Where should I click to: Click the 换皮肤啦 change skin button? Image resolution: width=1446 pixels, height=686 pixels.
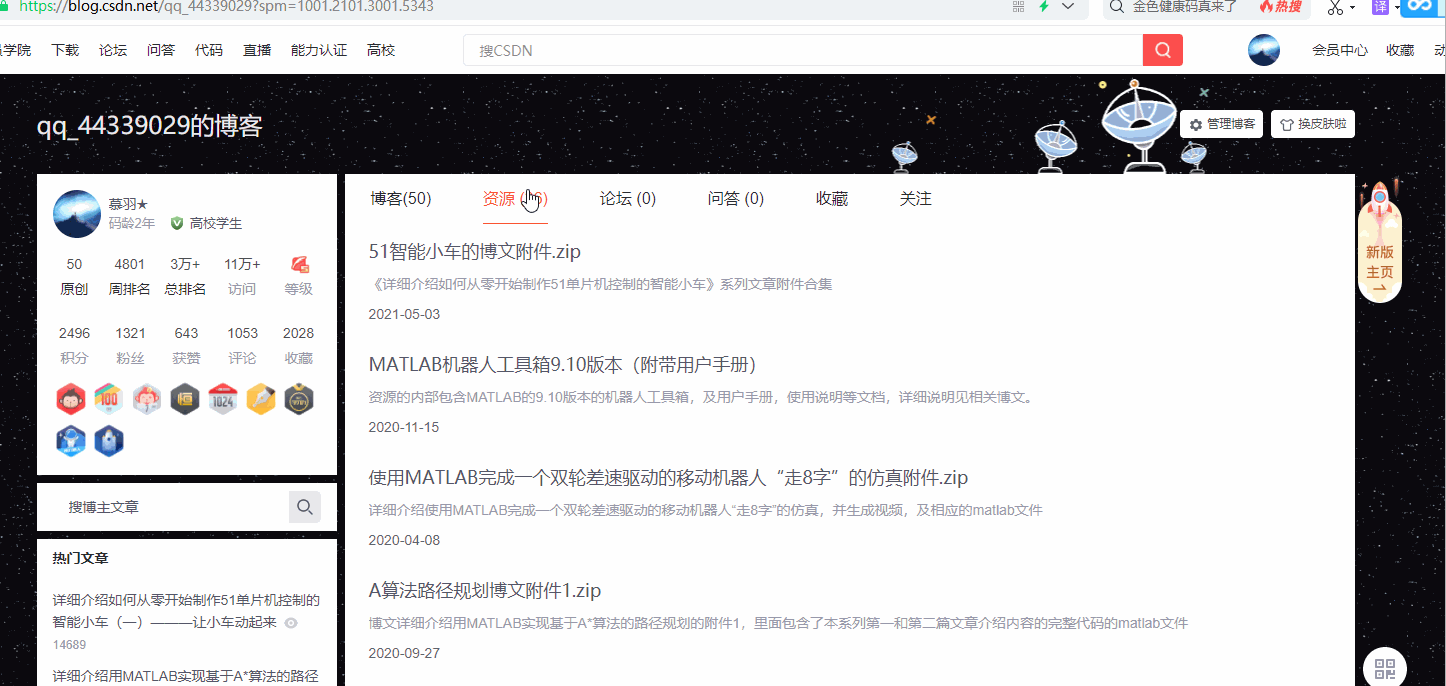(1313, 124)
